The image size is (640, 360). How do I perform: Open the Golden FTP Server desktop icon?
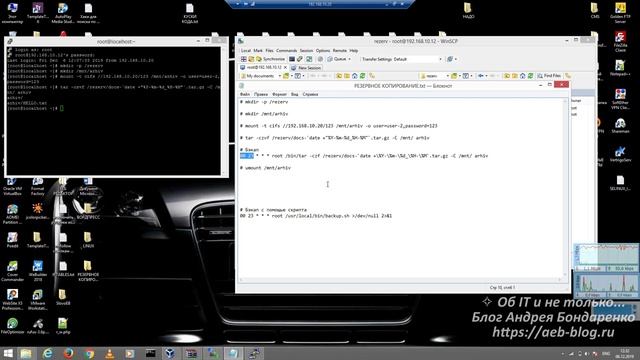[620, 12]
